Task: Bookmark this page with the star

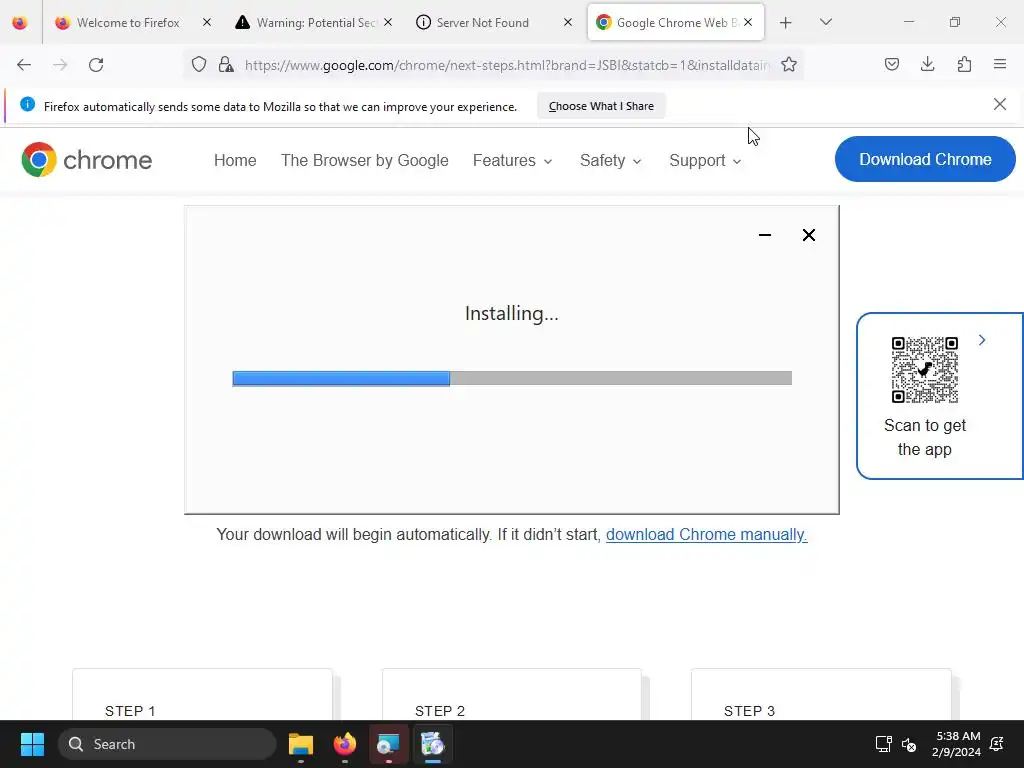Action: tap(789, 64)
